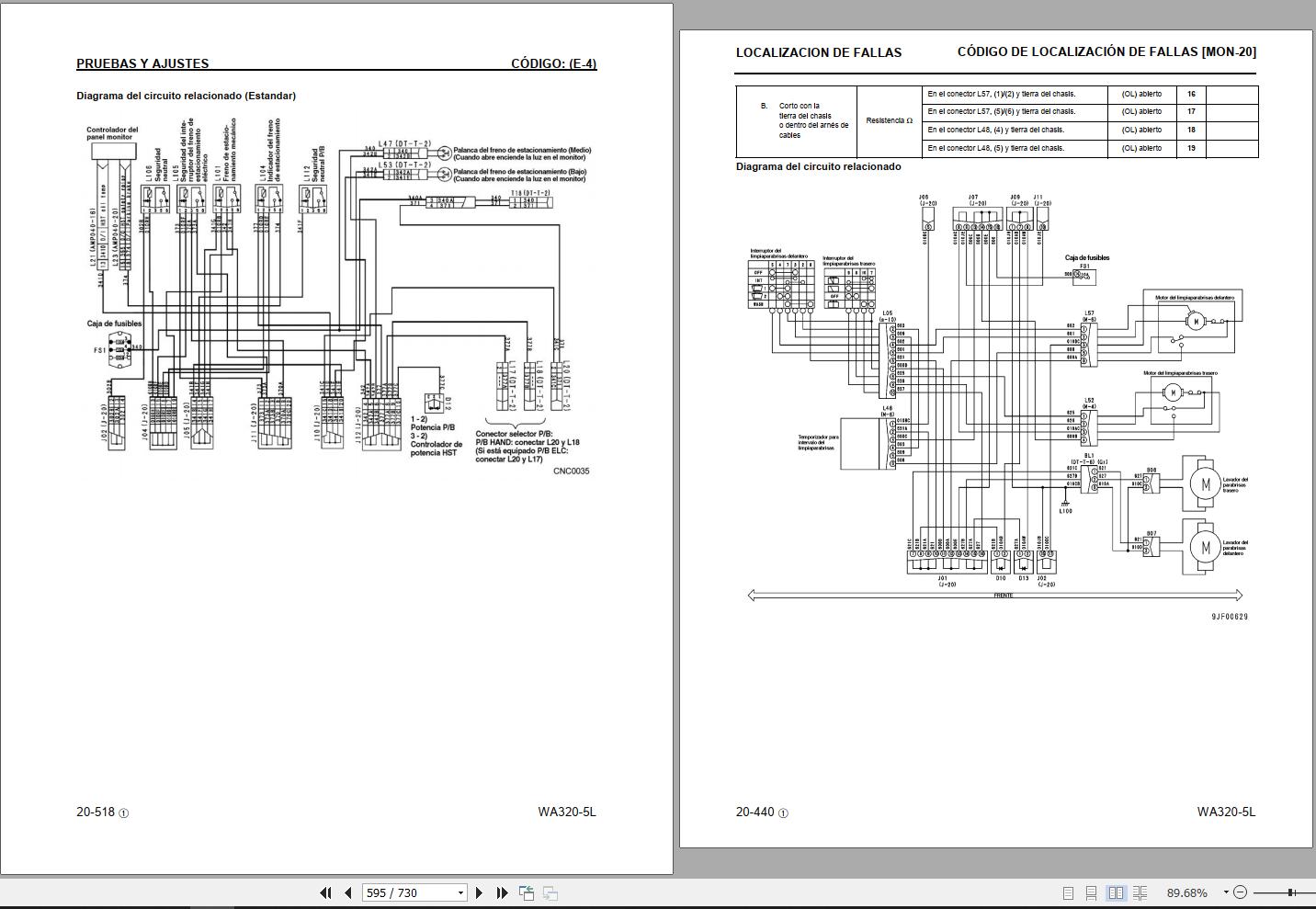Click the 'Caja de fusibles' label on left page
Screen dimensions: 1316x909
pos(115,324)
